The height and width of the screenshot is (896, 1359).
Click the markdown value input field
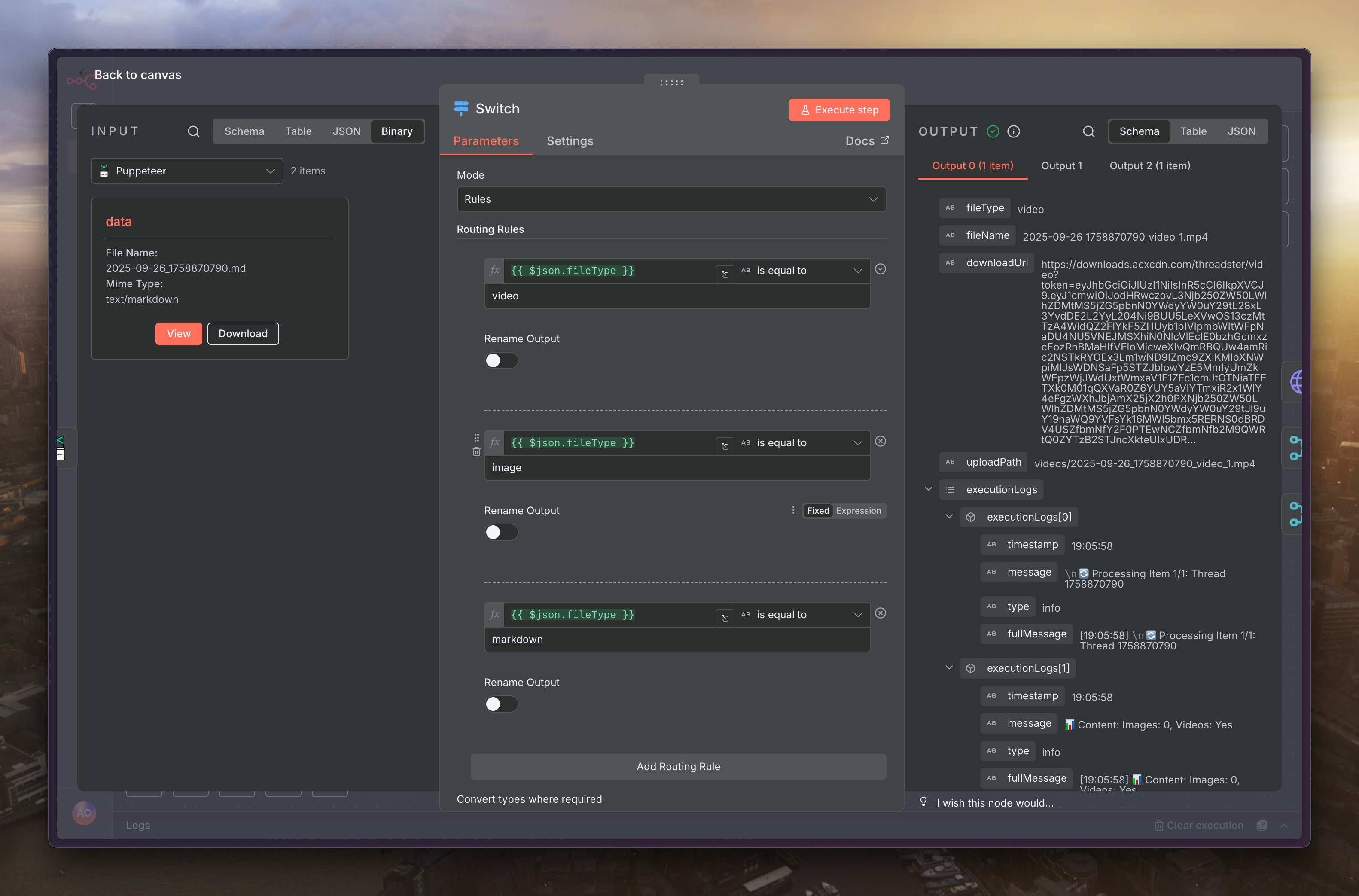pos(677,640)
